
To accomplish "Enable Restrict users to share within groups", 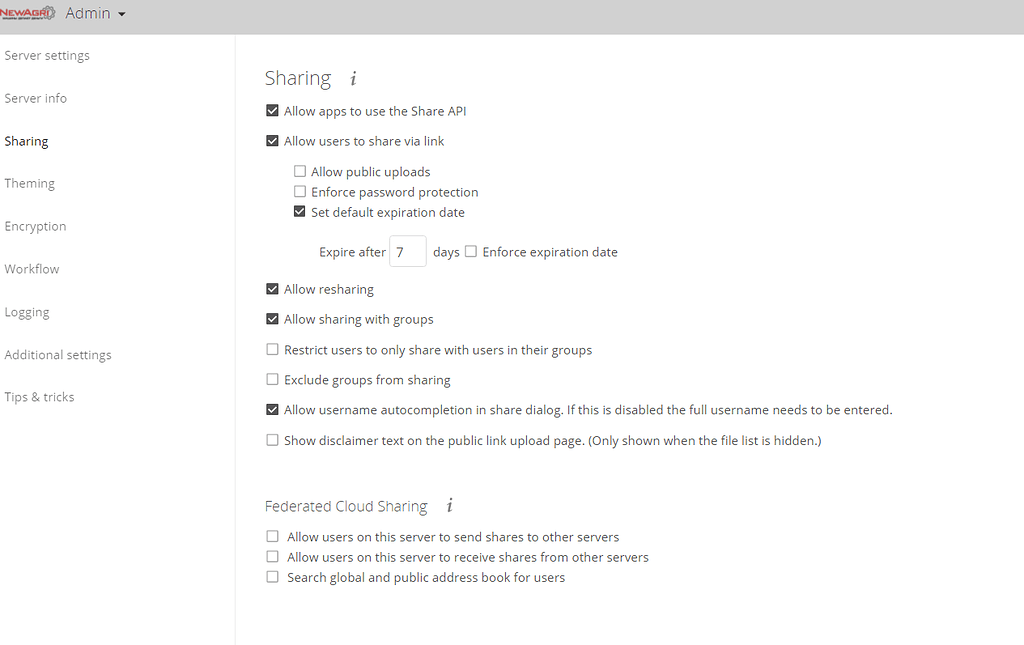I will 272,349.
